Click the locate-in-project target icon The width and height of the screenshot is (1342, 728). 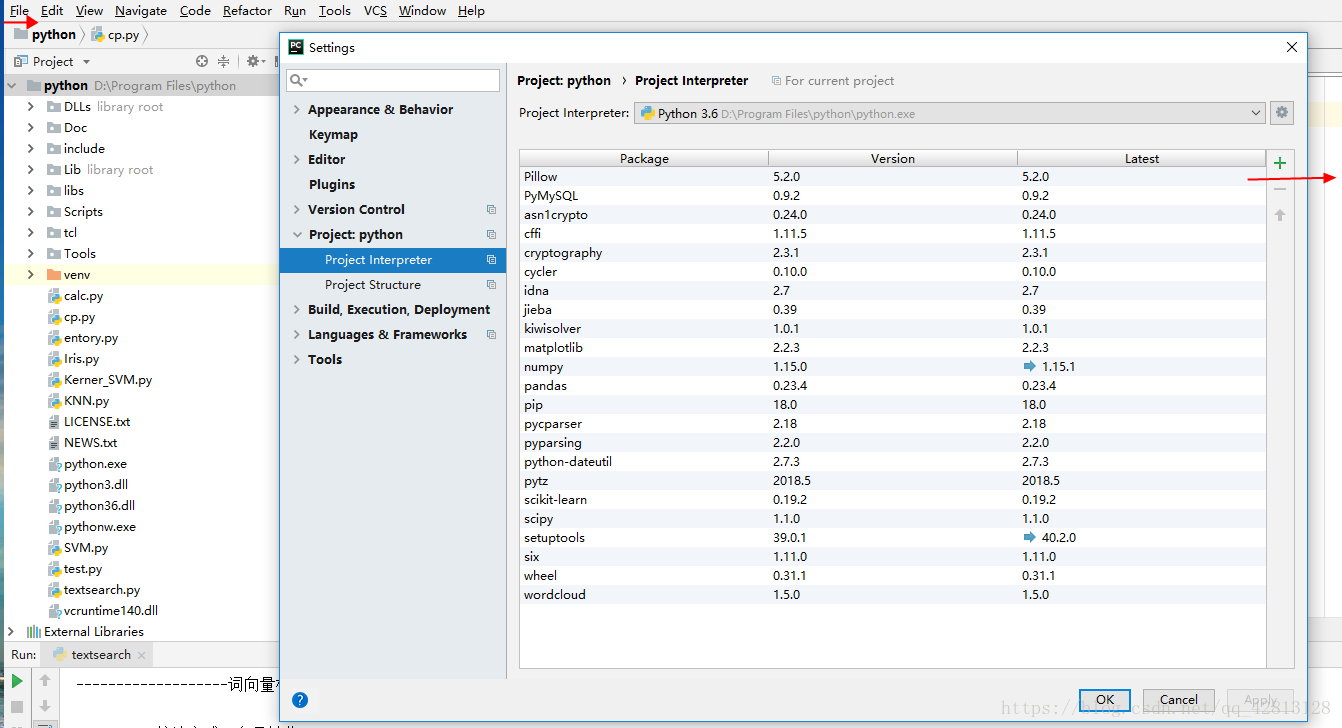[202, 61]
